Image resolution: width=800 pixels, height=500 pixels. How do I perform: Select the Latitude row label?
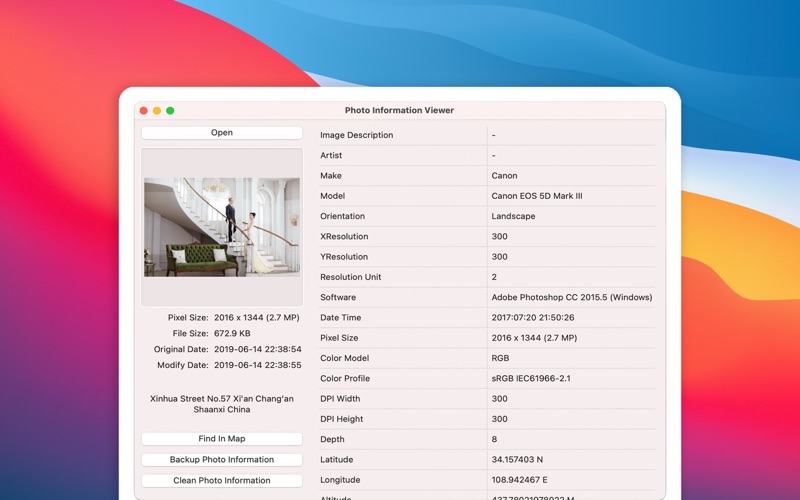click(336, 460)
